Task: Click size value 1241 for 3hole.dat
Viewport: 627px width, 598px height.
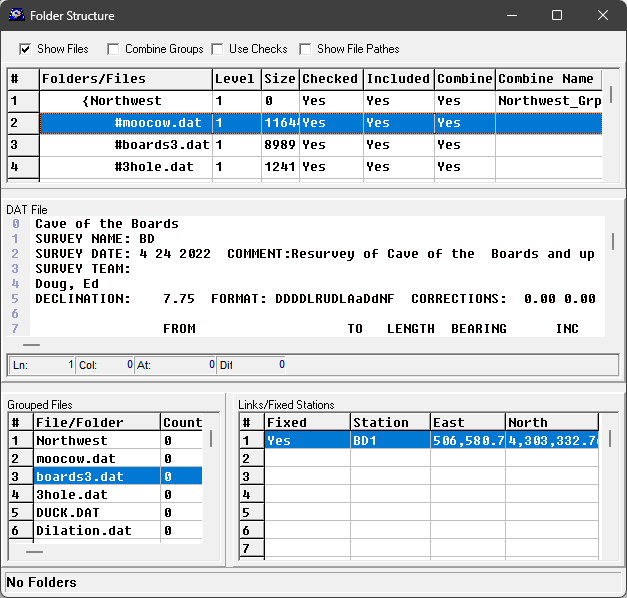Action: 280,167
